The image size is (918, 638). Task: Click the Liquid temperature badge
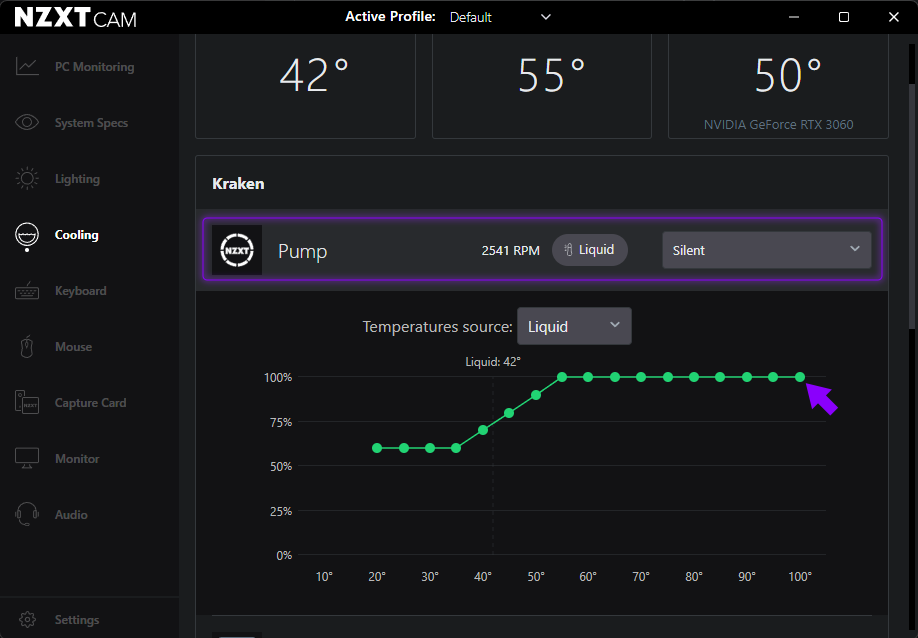[x=590, y=250]
